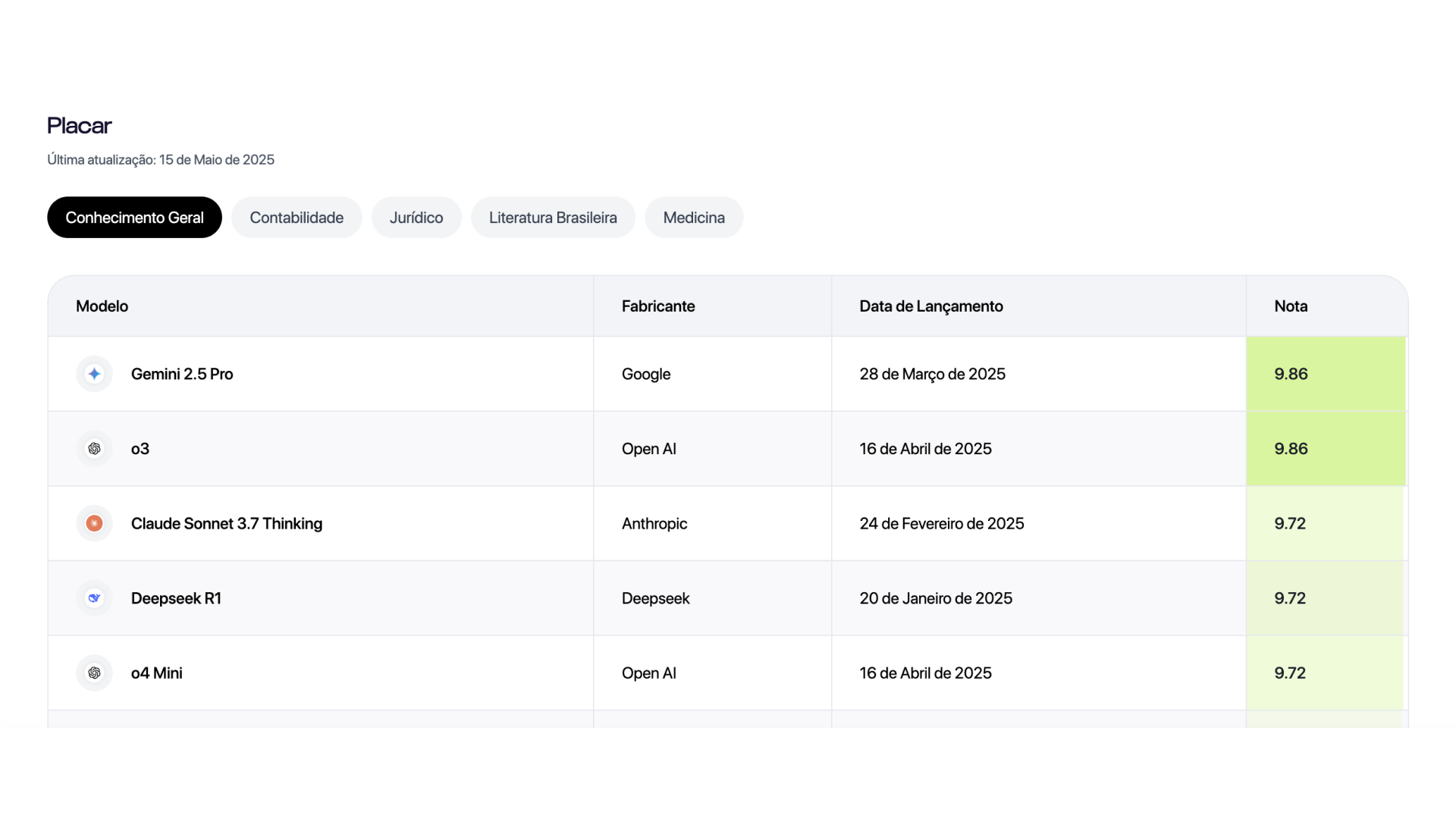Open the Jurídico tab

tap(416, 218)
